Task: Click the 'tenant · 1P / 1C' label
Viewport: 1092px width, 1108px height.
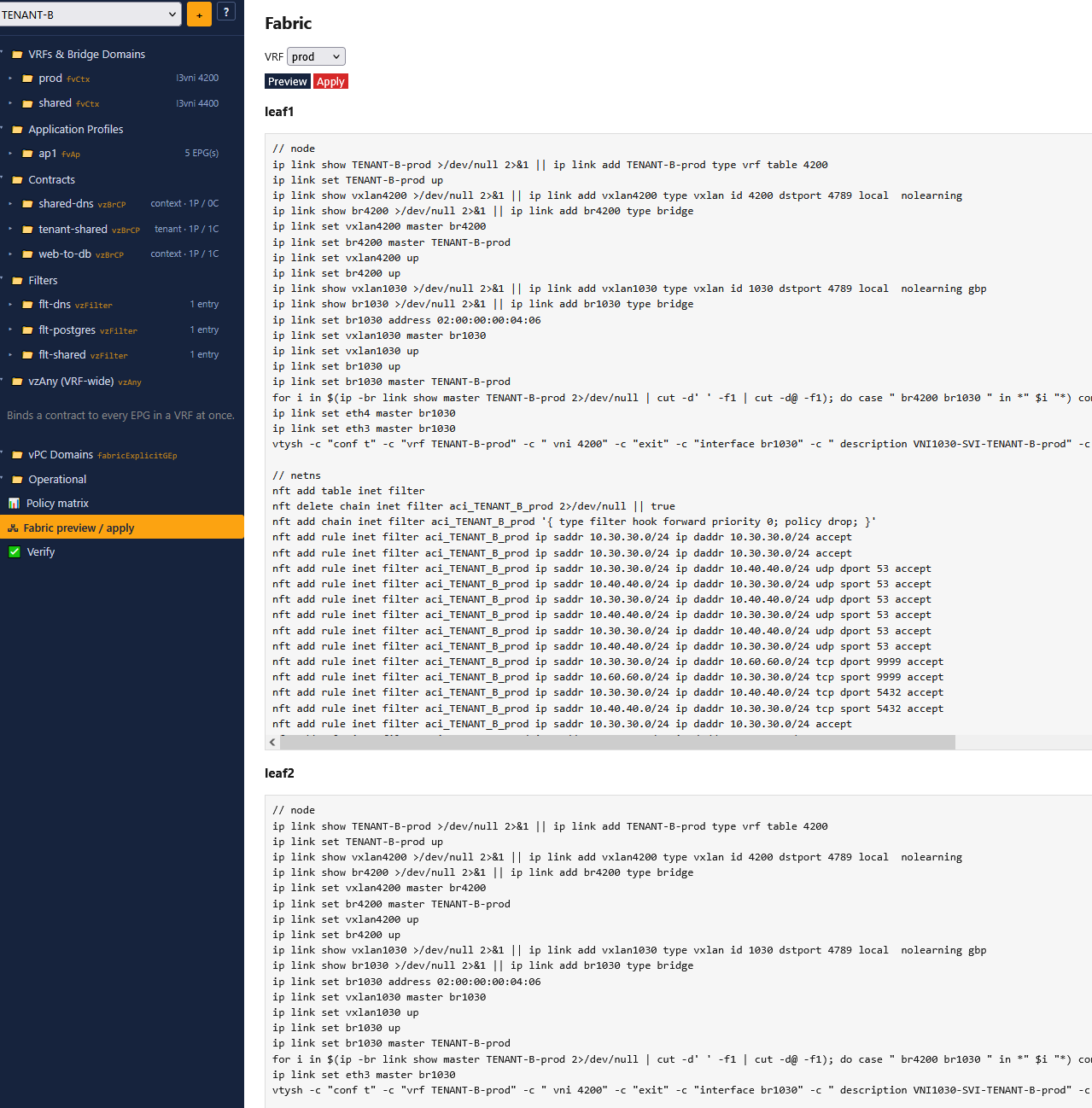Action: click(x=186, y=230)
